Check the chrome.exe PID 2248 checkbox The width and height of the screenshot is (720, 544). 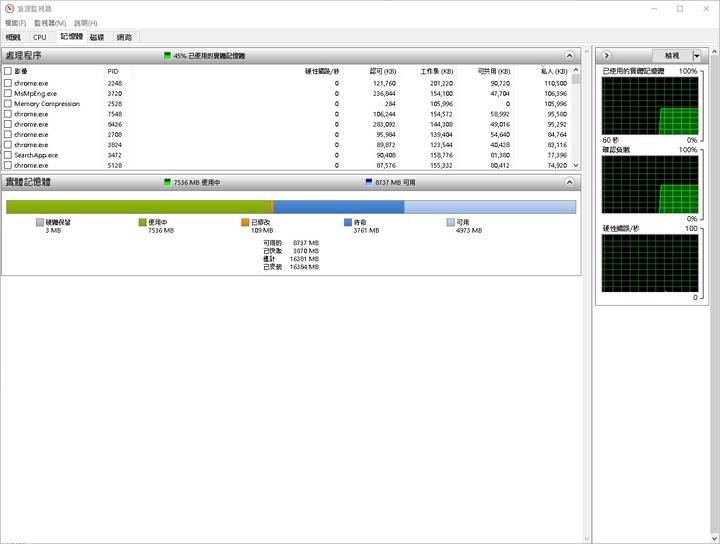tap(8, 83)
